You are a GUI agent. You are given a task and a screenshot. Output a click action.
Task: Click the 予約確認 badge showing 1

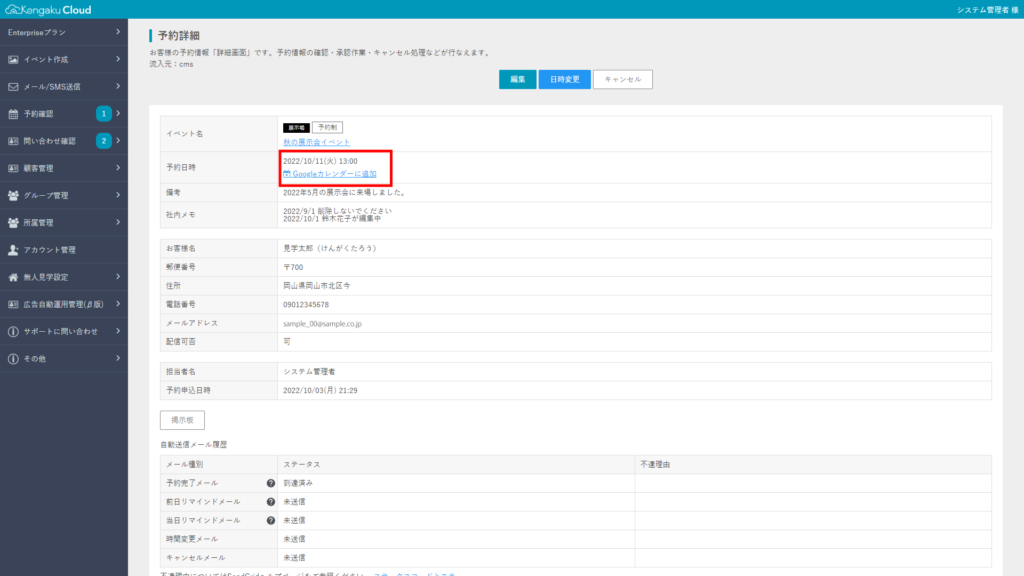tap(103, 114)
